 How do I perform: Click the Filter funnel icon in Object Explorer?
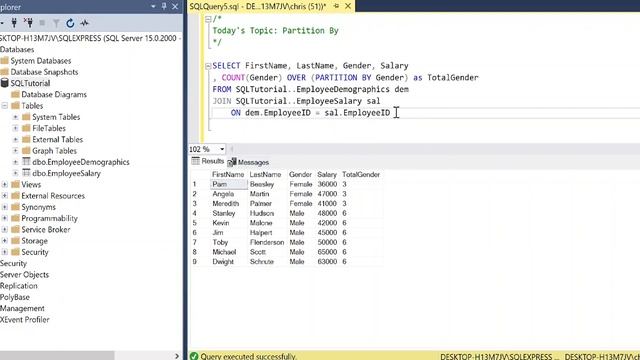click(x=56, y=23)
